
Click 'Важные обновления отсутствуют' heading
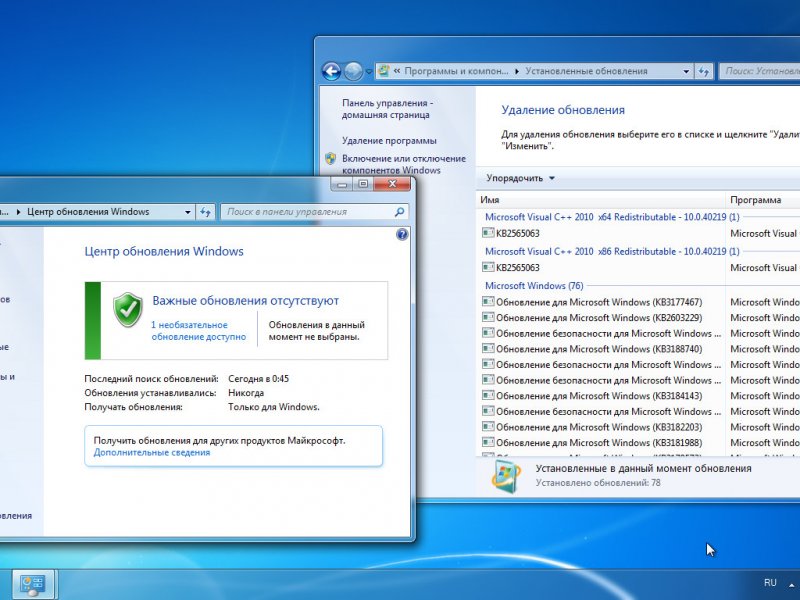point(245,301)
